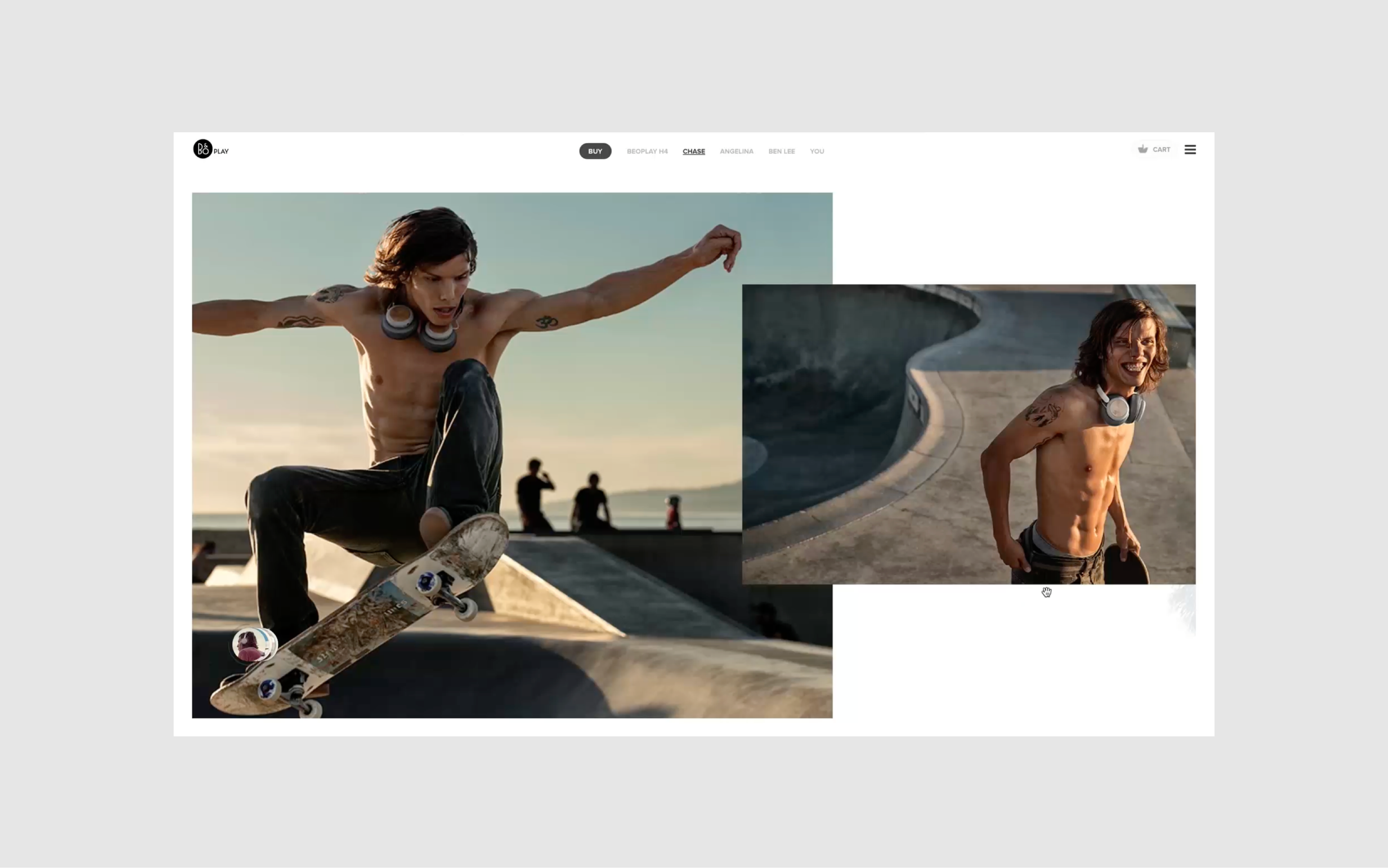1388x868 pixels.
Task: Click the shopping basket cart icon
Action: click(1142, 149)
